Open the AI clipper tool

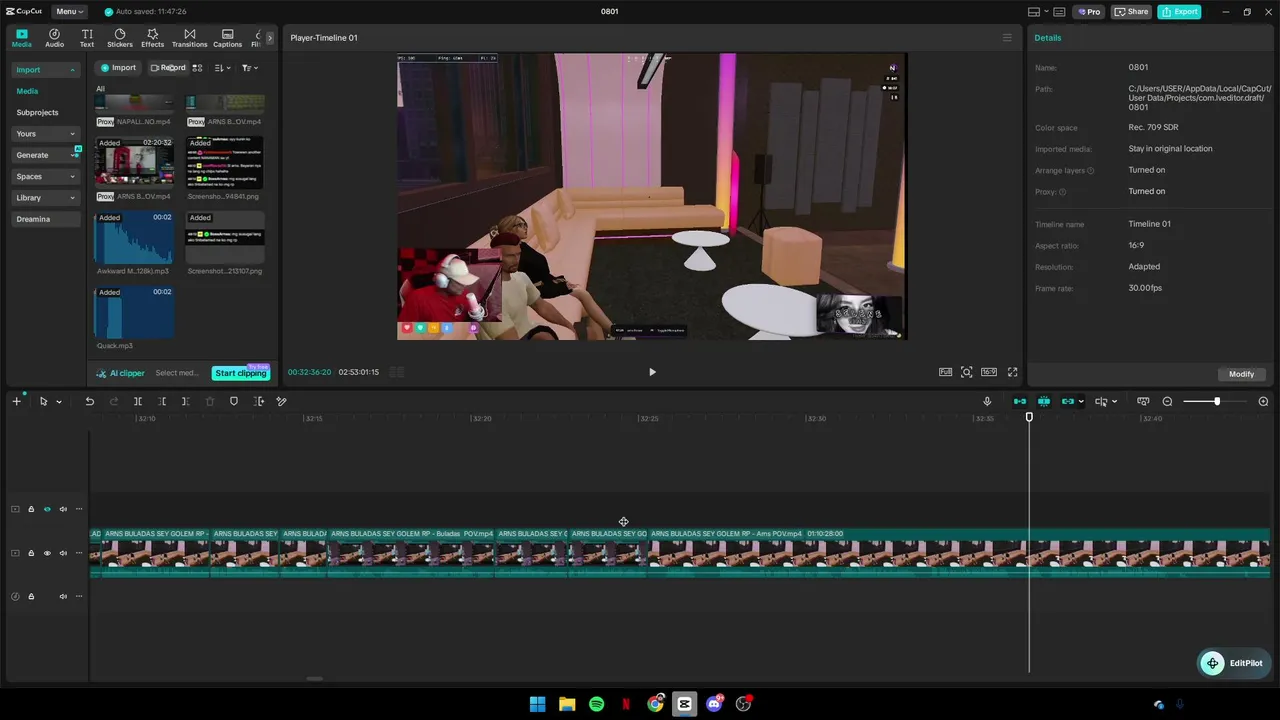[121, 373]
